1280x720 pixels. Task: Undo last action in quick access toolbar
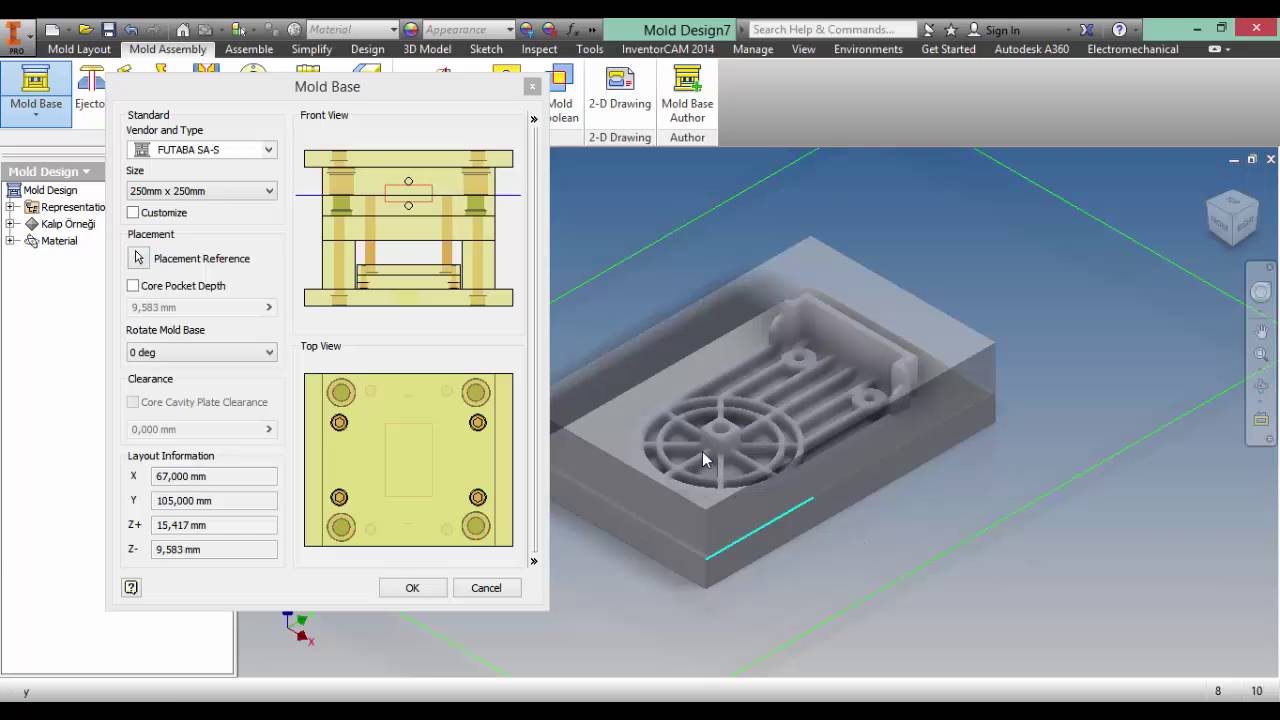click(x=131, y=30)
